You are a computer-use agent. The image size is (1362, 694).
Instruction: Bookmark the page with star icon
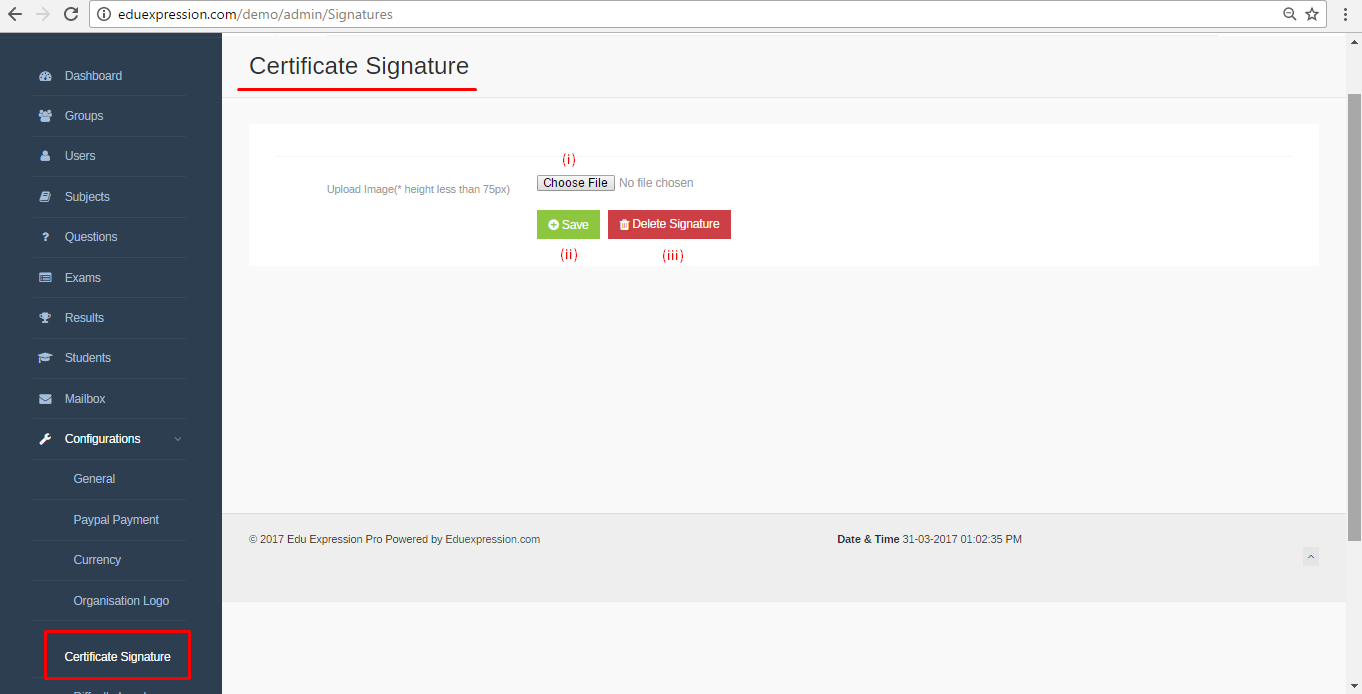click(1312, 14)
